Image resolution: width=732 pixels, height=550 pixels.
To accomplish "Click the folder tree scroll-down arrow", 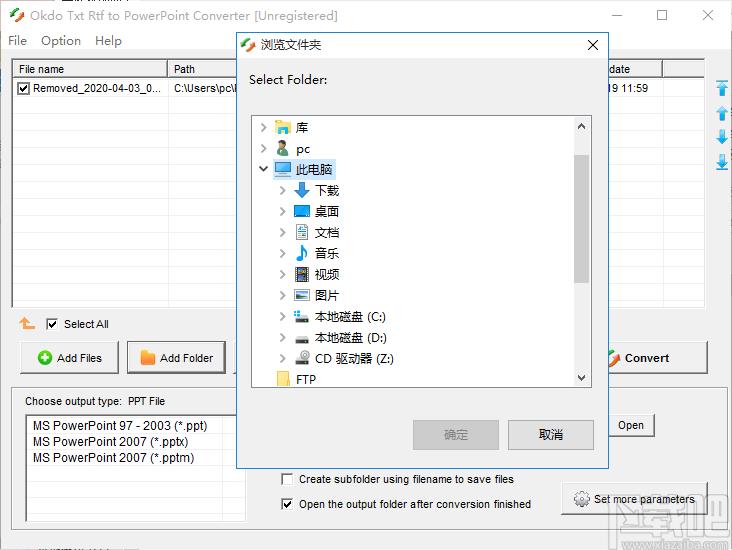I will pos(581,377).
